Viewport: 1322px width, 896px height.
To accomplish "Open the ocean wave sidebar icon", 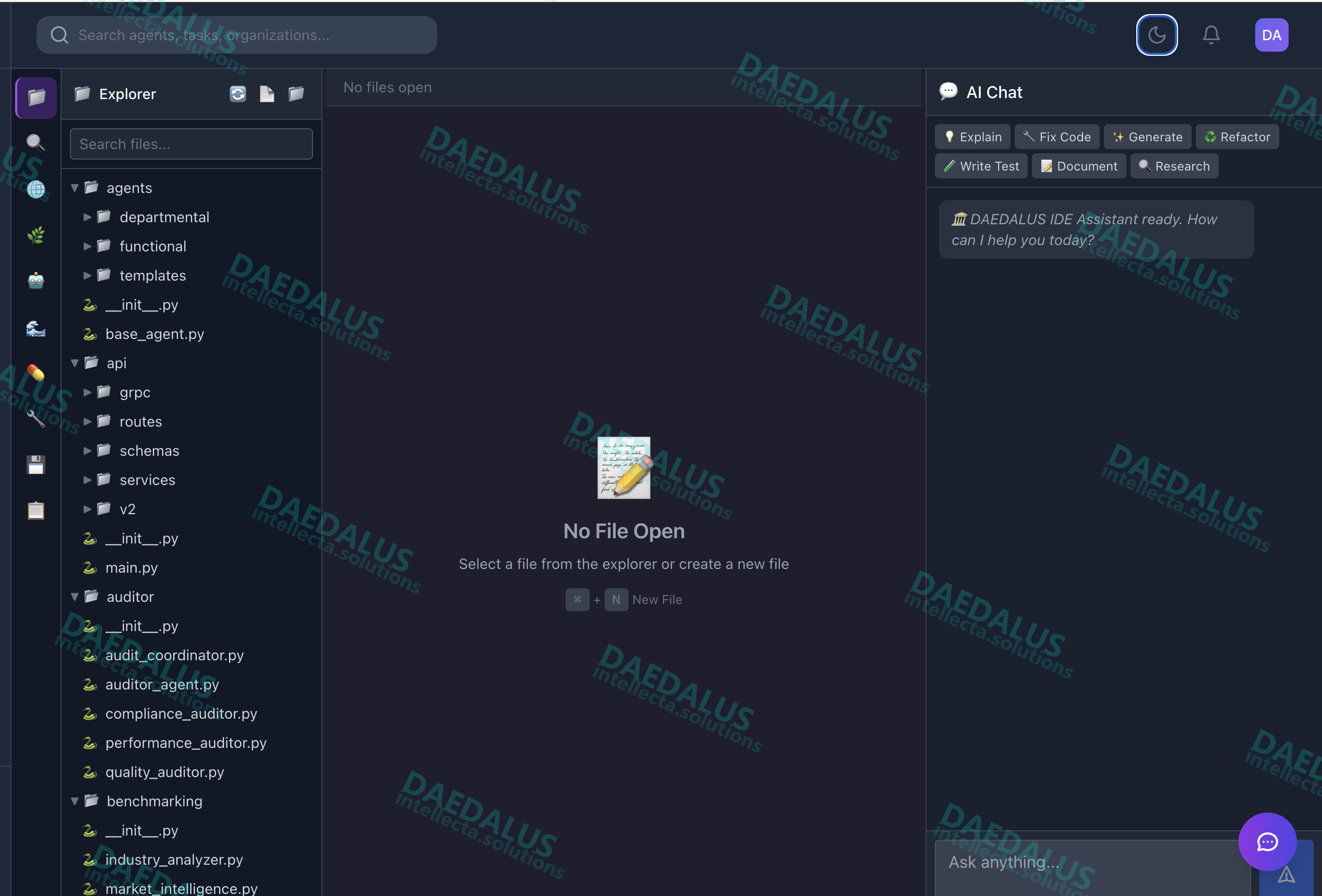I will click(x=36, y=328).
